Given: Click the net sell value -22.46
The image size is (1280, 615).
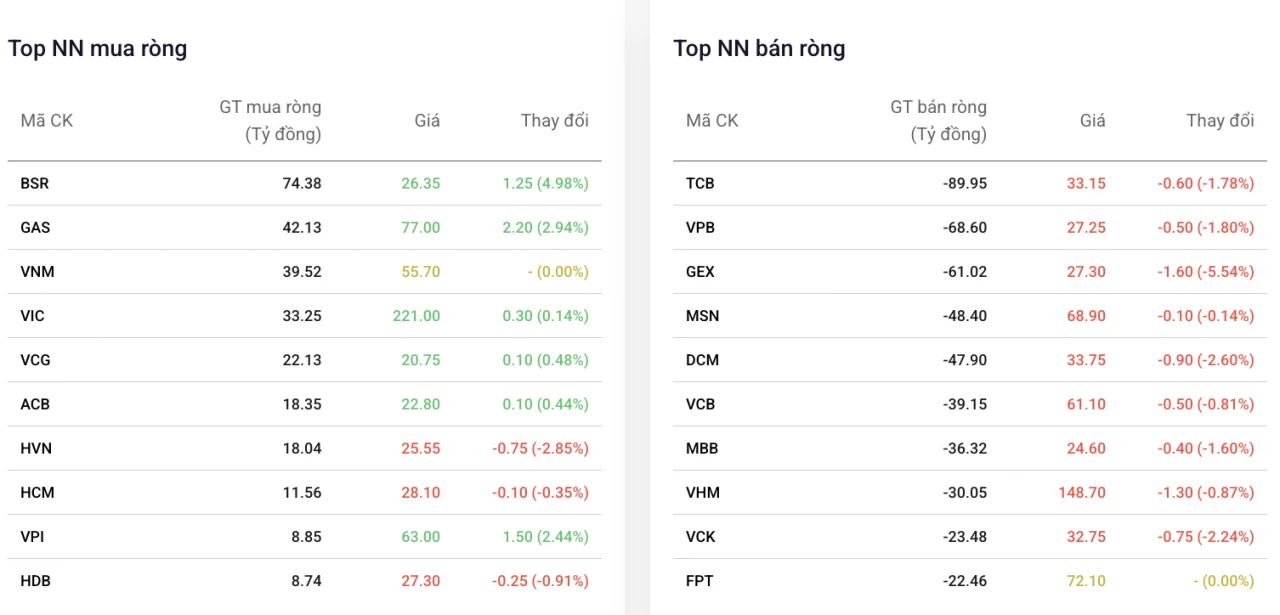Looking at the screenshot, I should point(965,580).
